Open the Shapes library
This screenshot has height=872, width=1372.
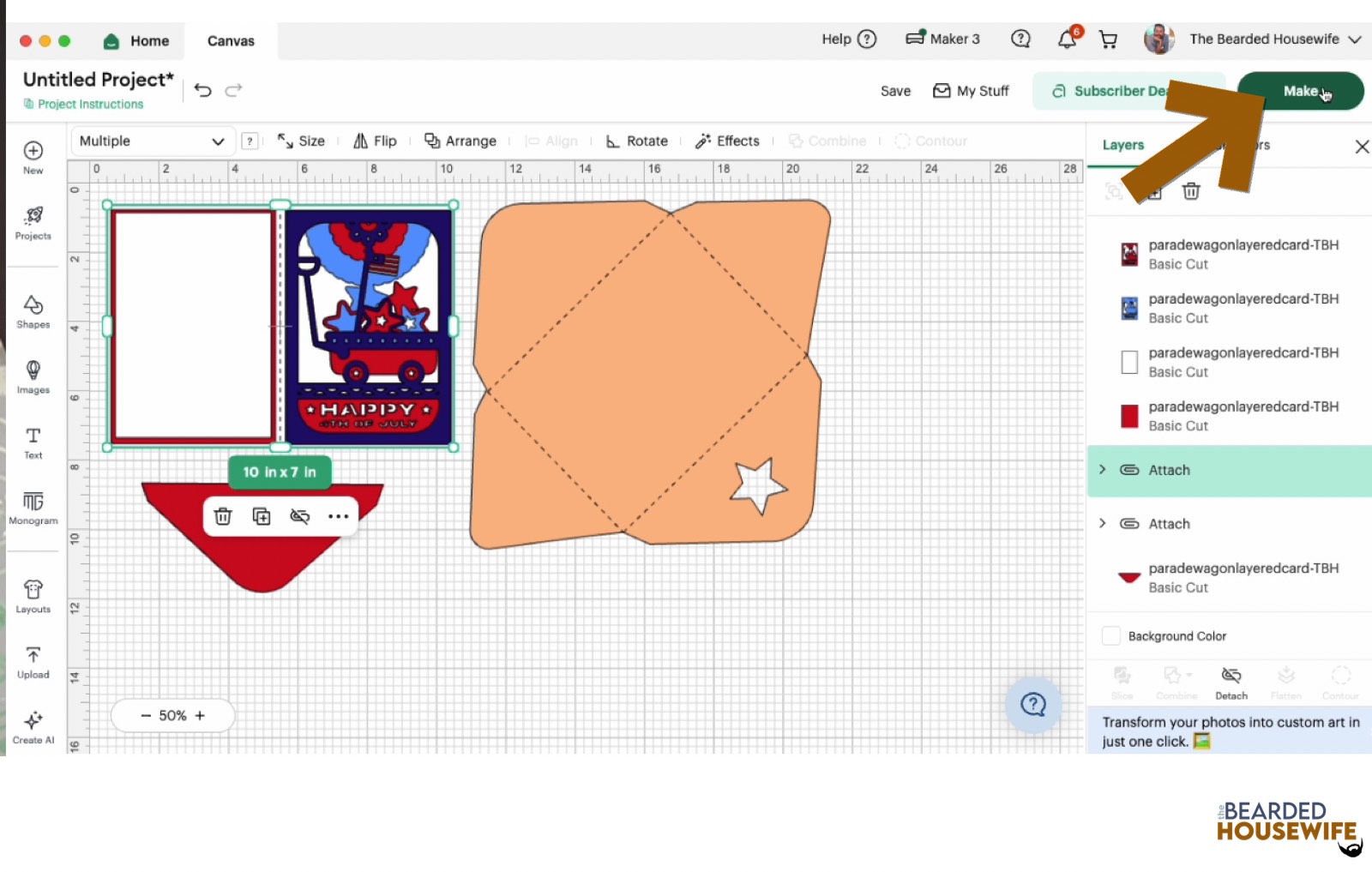33,312
